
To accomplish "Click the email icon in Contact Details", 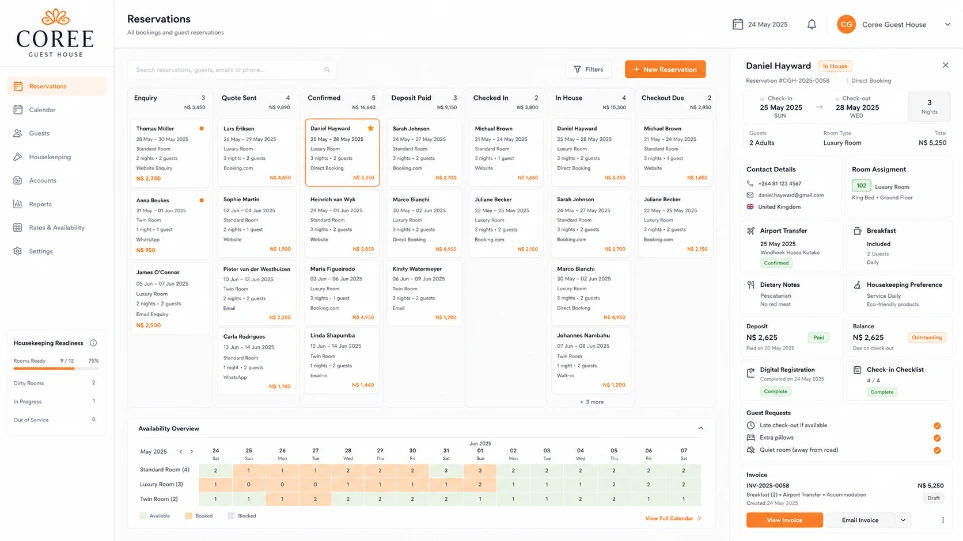I will coord(750,195).
